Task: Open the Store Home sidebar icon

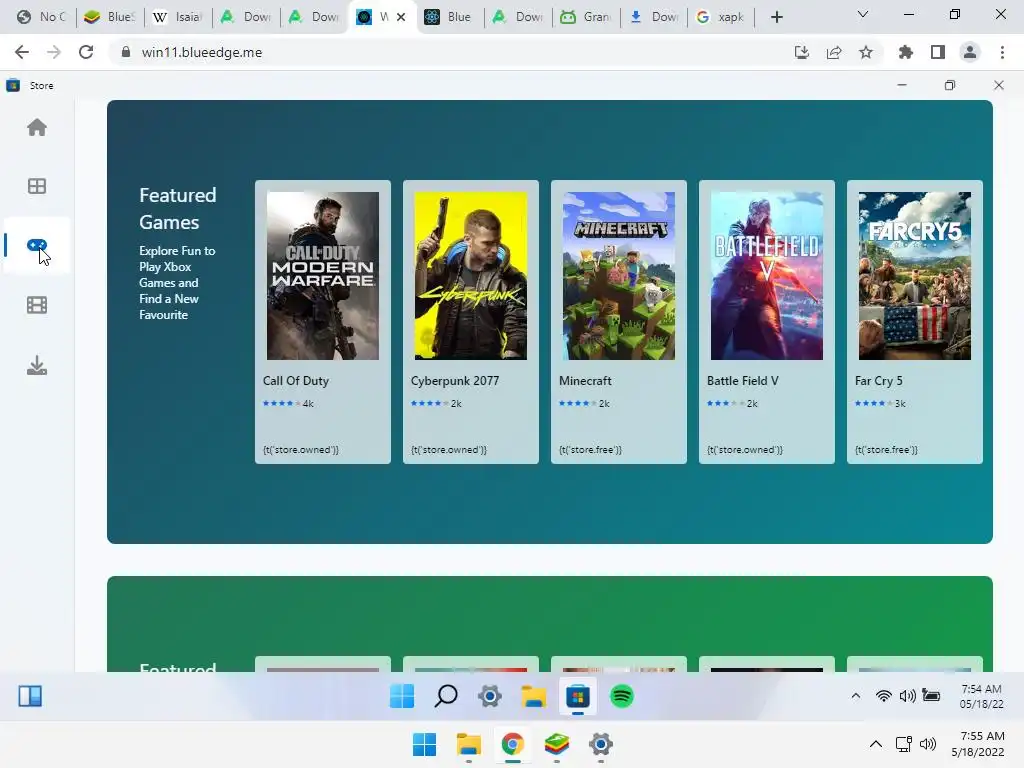Action: coord(37,127)
